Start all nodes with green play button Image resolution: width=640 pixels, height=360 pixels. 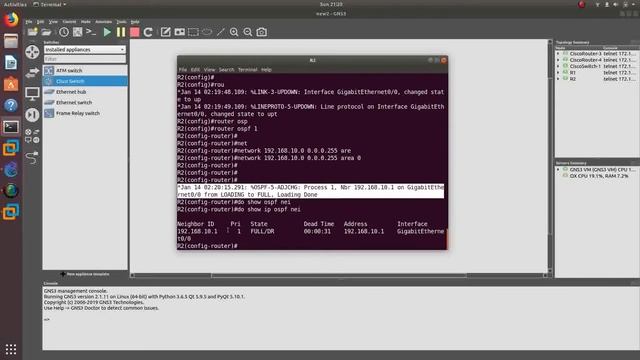pyautogui.click(x=107, y=32)
